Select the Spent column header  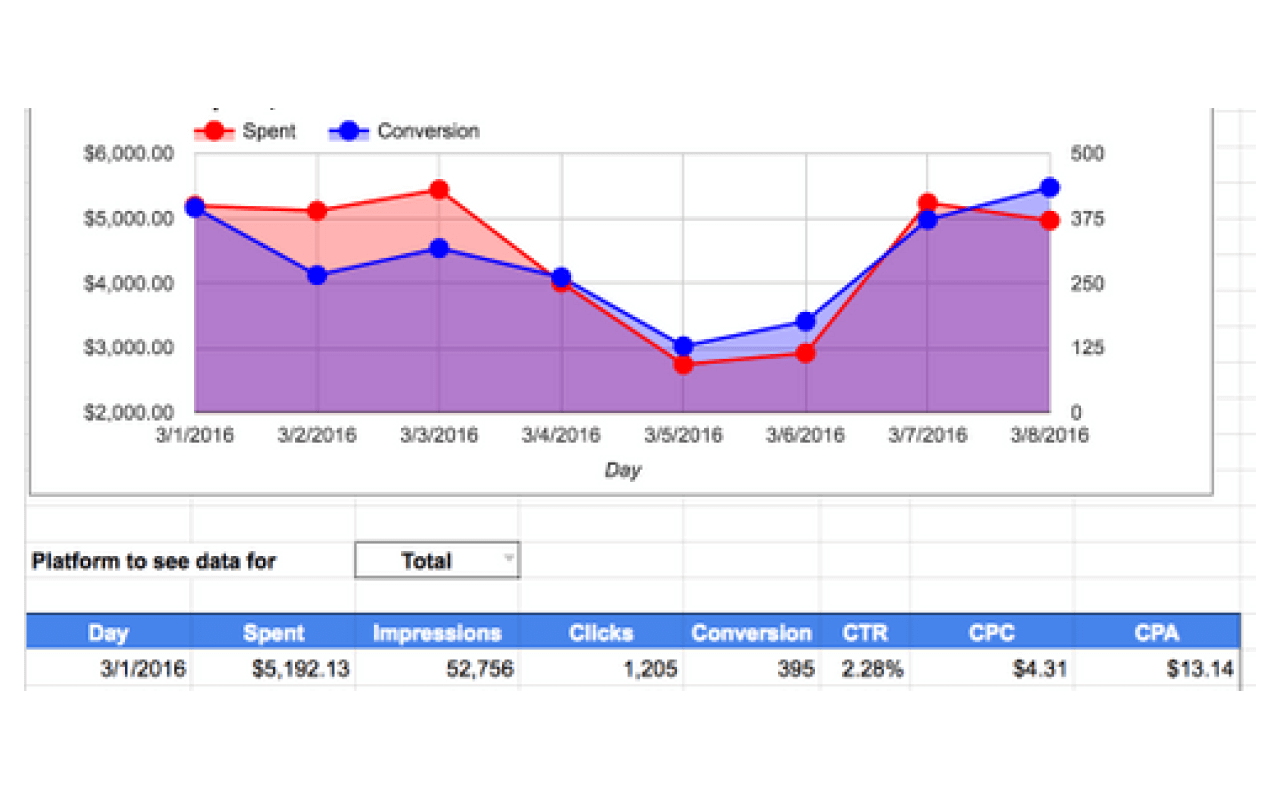(x=273, y=633)
